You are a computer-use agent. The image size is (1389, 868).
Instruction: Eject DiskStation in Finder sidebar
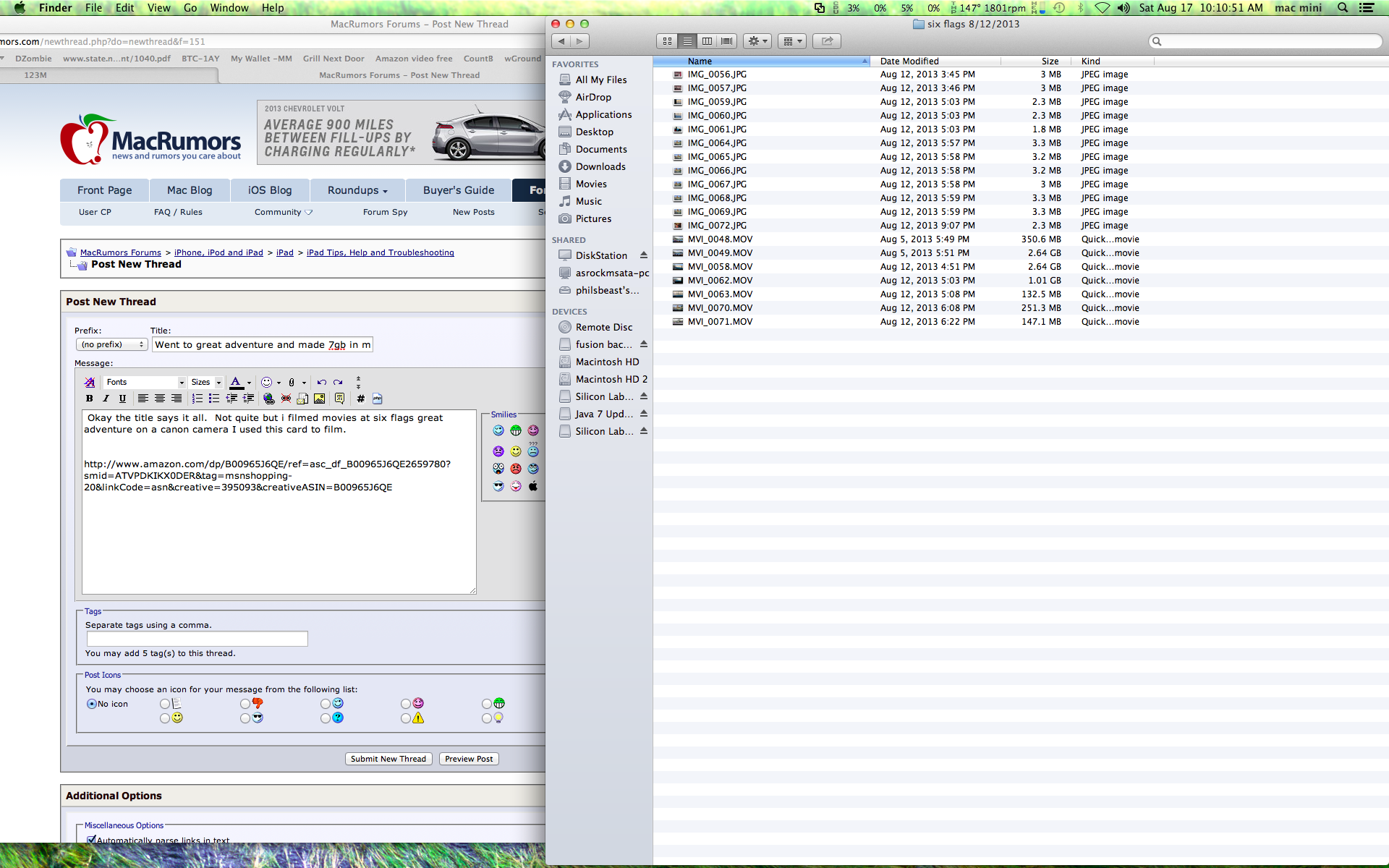coord(644,255)
